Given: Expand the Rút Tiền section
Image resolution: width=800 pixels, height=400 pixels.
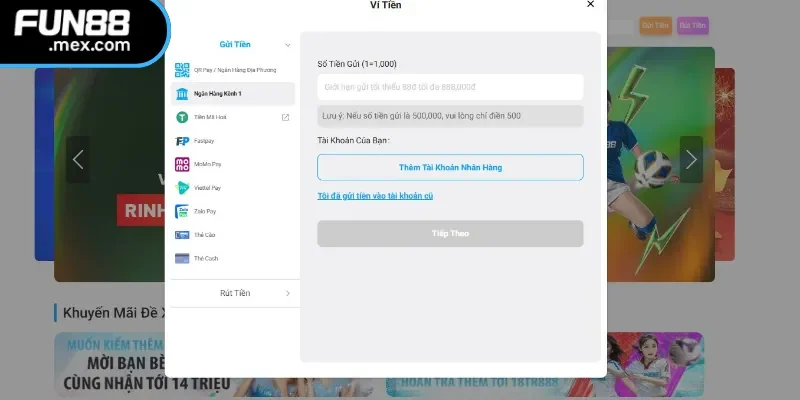Looking at the screenshot, I should [x=235, y=293].
